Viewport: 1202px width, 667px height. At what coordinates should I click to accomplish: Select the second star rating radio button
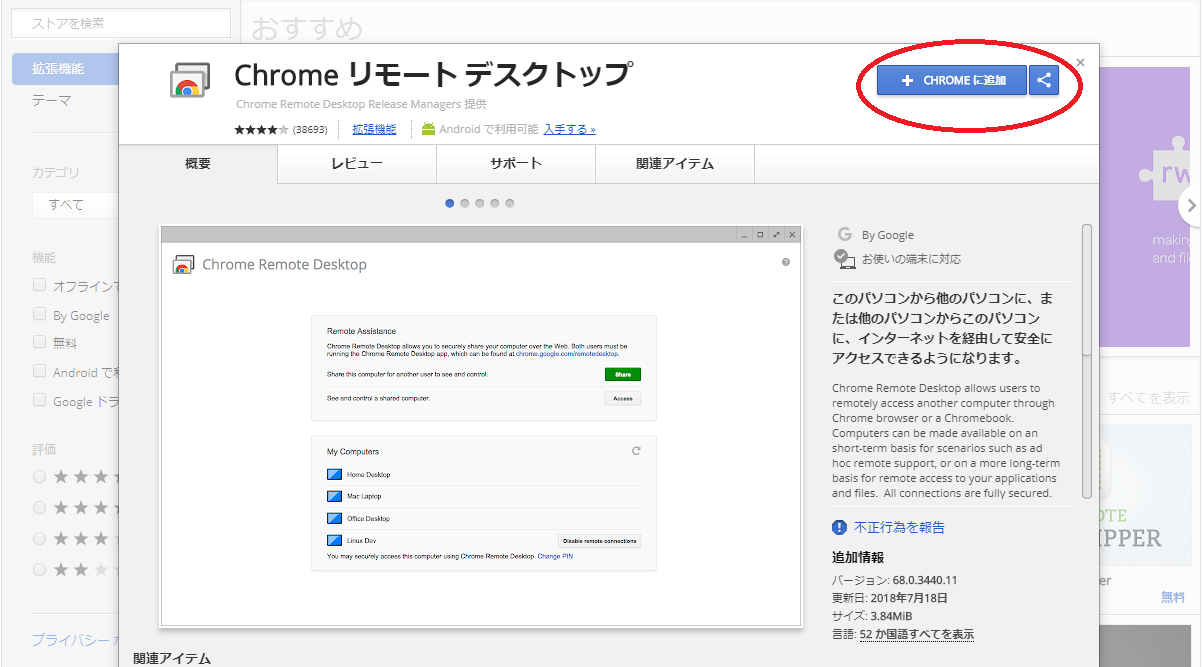[40, 507]
